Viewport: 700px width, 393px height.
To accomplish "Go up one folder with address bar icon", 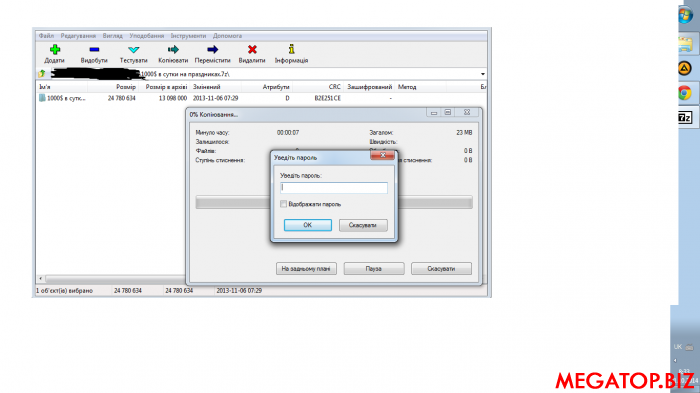I will pyautogui.click(x=42, y=74).
